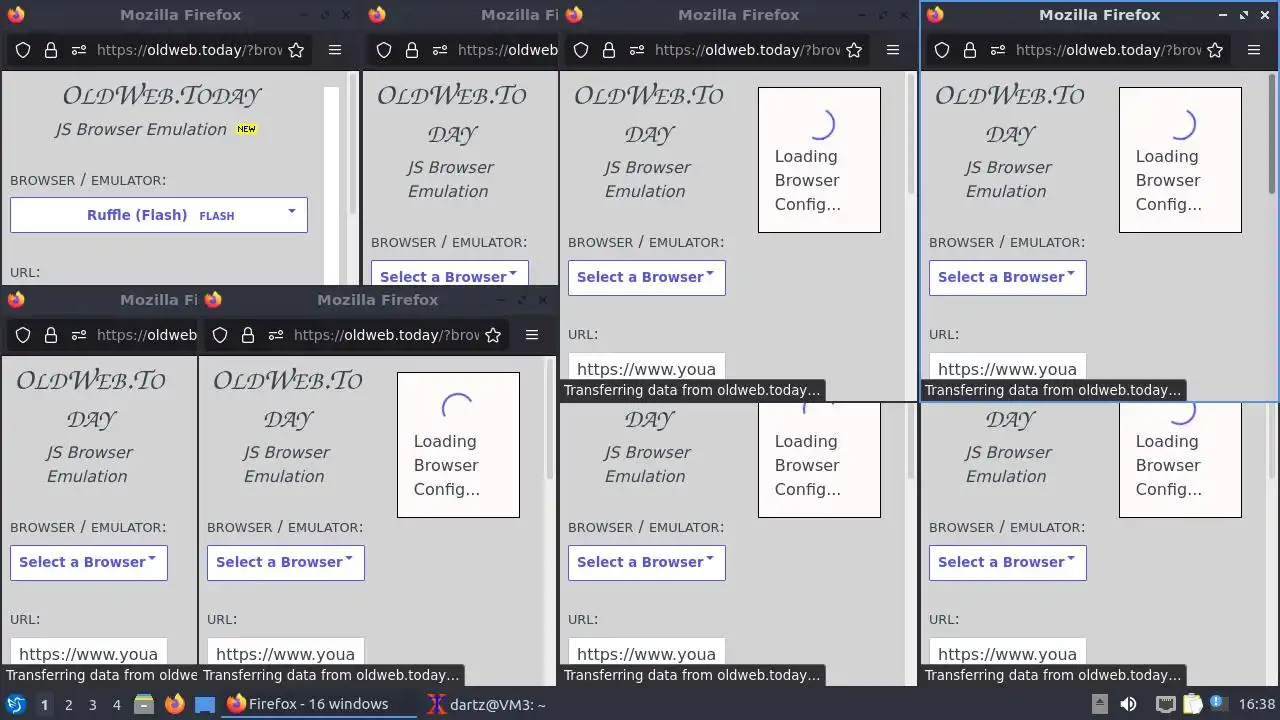
Task: Open the Ruffle (Flash) browser dropdown
Action: [x=159, y=215]
